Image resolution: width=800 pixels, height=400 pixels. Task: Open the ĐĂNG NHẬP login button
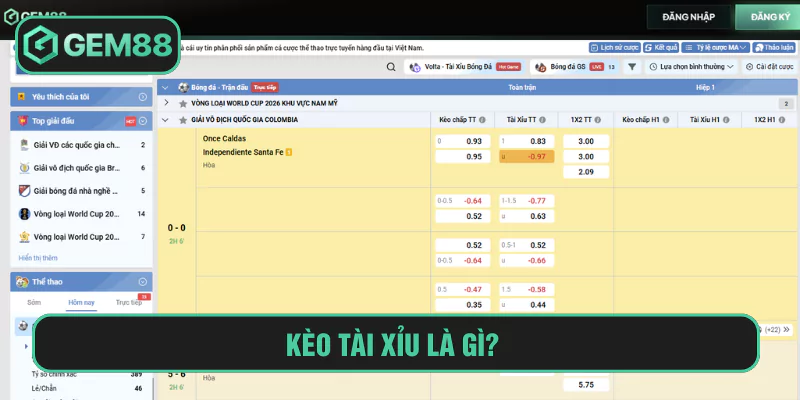pyautogui.click(x=689, y=17)
